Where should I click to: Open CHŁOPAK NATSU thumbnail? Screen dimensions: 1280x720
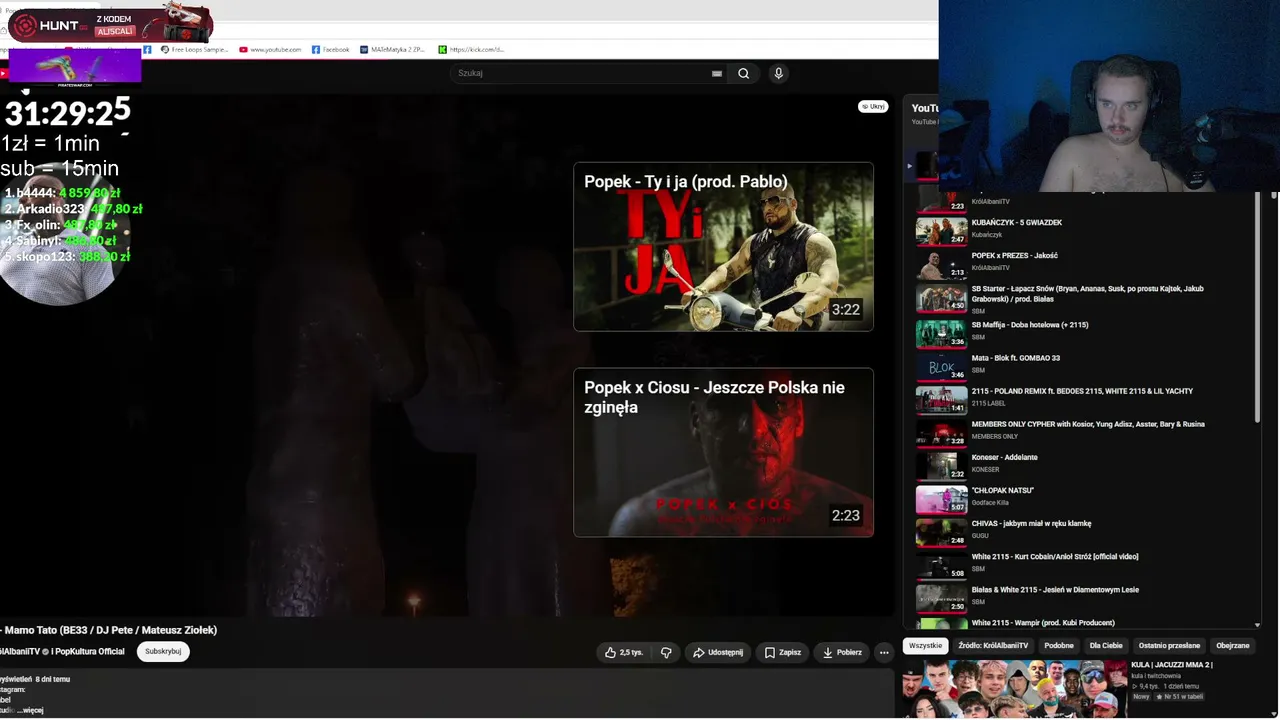tap(941, 498)
